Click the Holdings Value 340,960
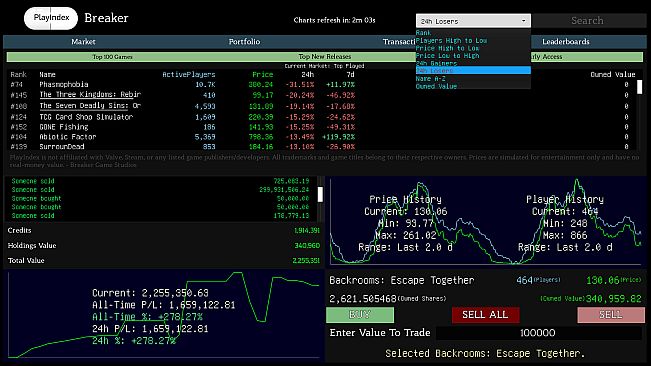 pos(307,246)
